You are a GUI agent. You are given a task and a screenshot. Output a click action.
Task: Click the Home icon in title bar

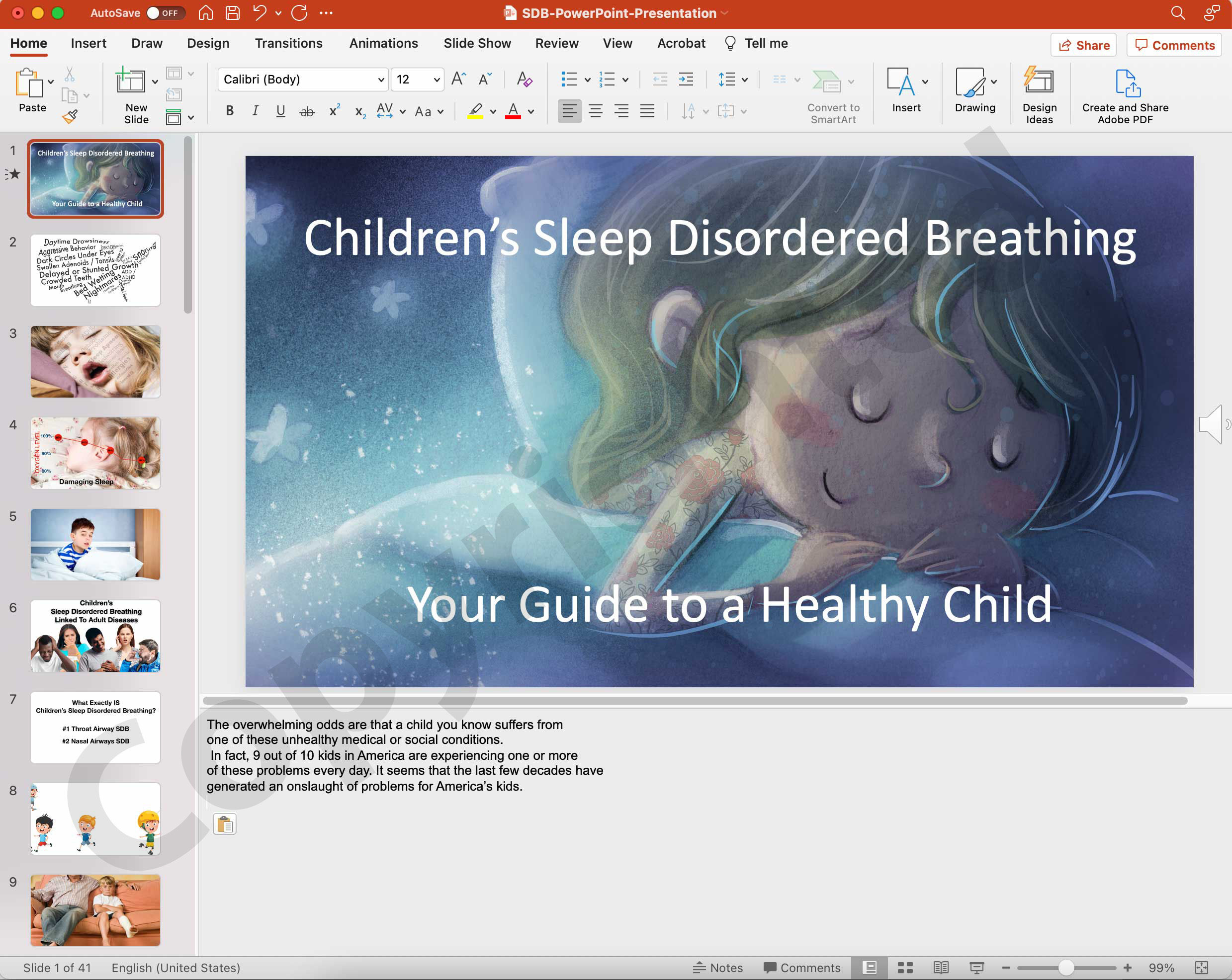pyautogui.click(x=205, y=13)
